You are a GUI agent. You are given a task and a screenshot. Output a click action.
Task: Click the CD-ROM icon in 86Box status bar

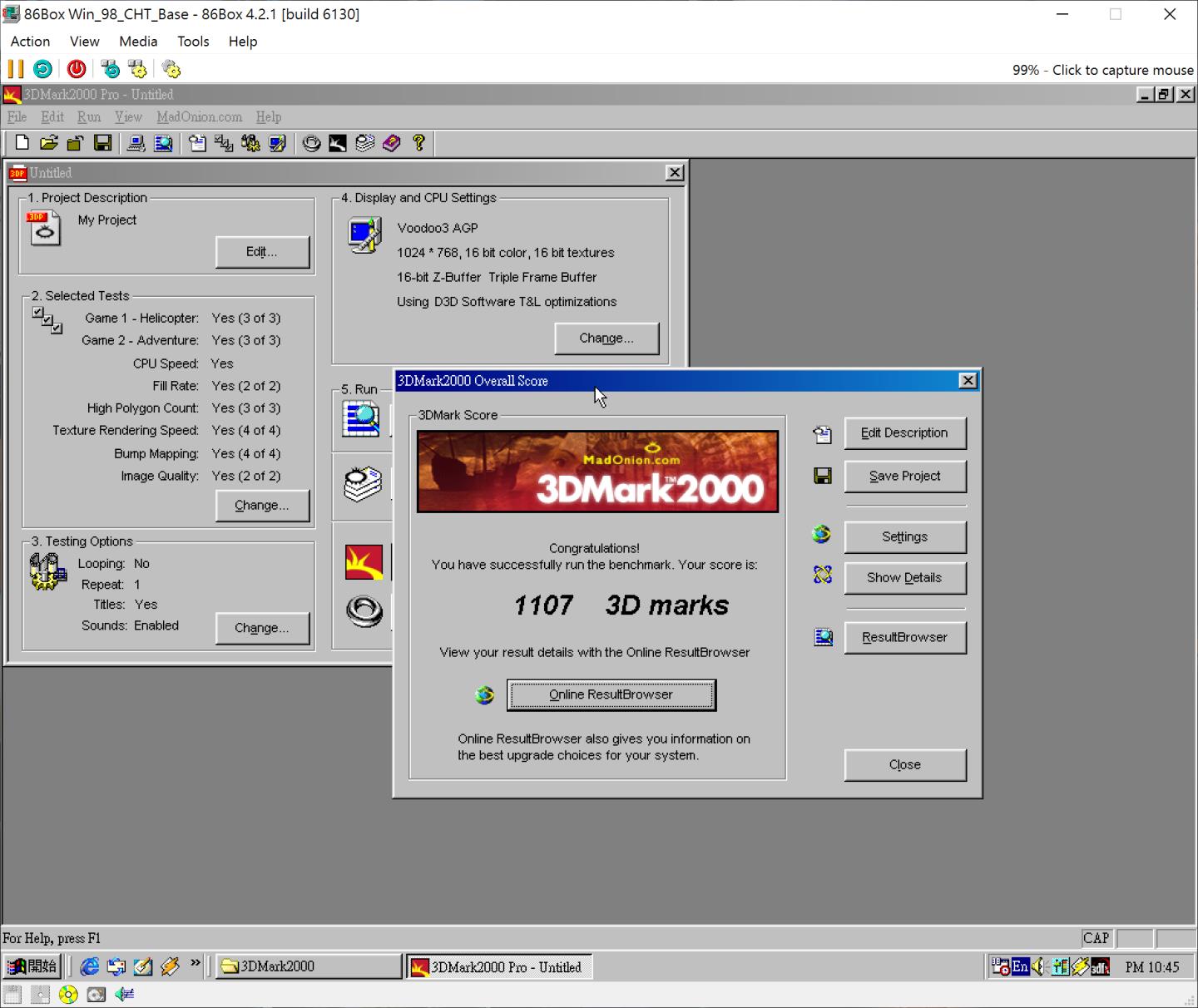coord(68,994)
